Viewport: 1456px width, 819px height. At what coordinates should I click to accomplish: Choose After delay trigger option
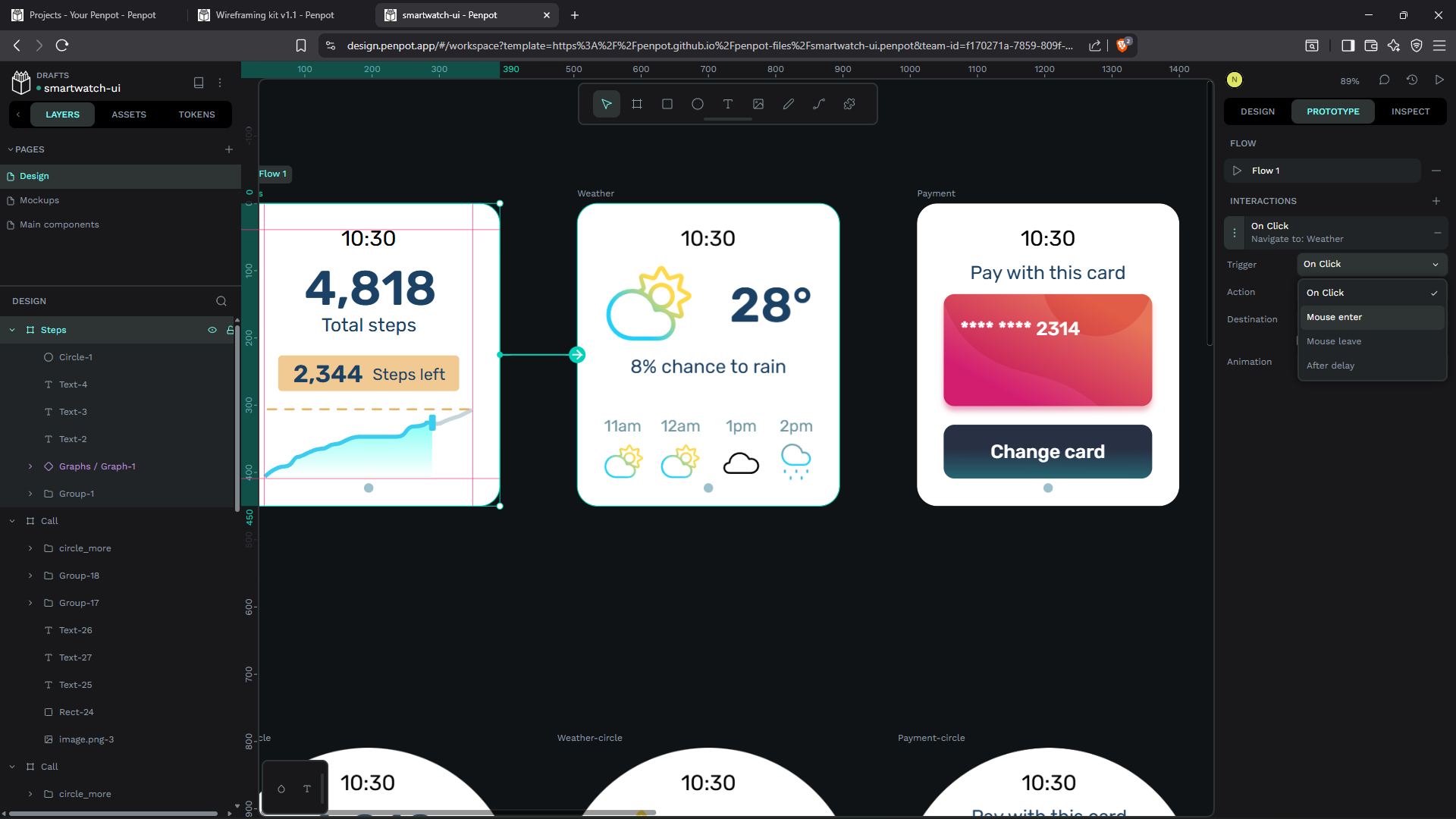1371,366
